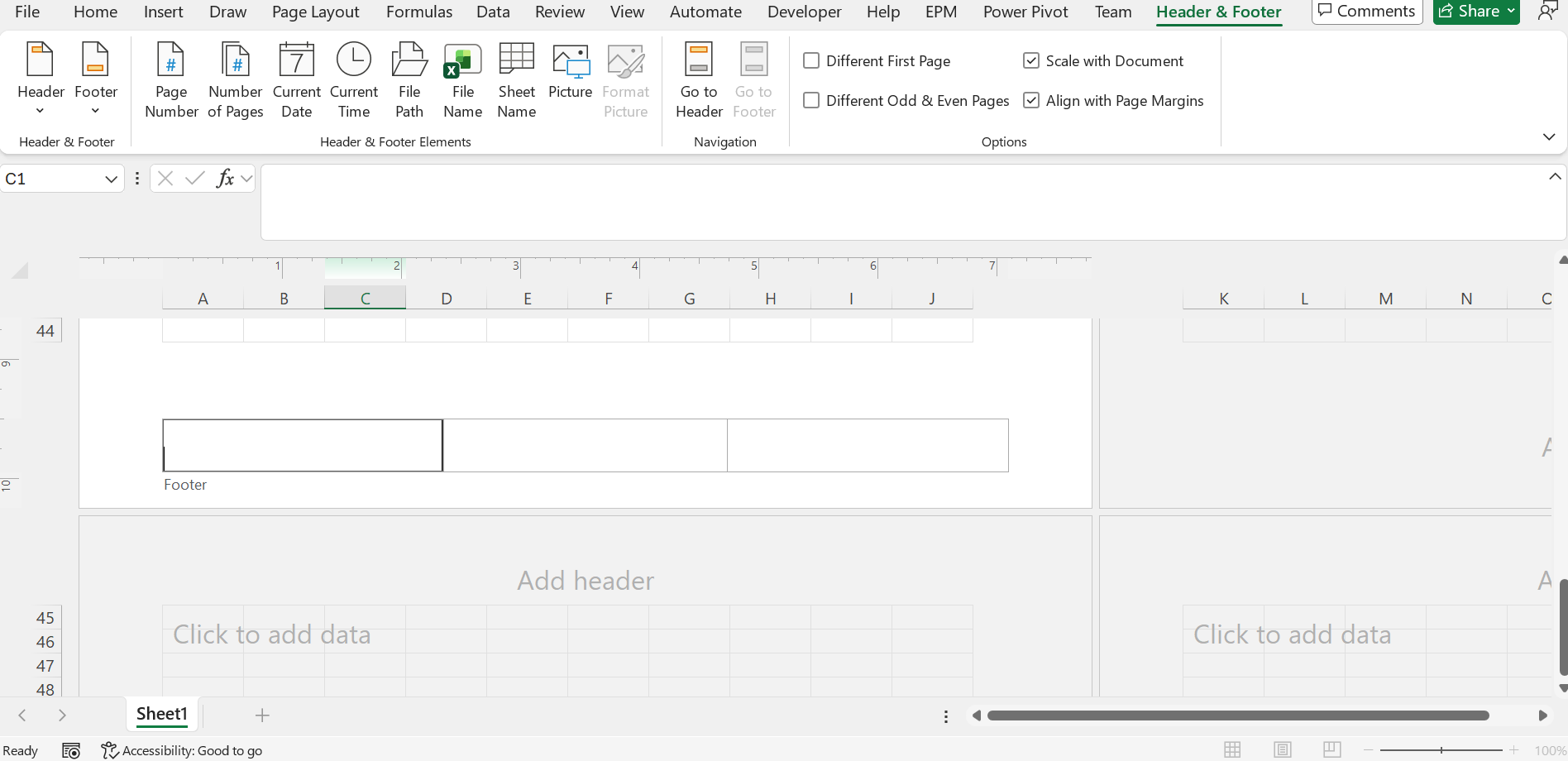Open the Share dropdown arrow

(x=1511, y=12)
